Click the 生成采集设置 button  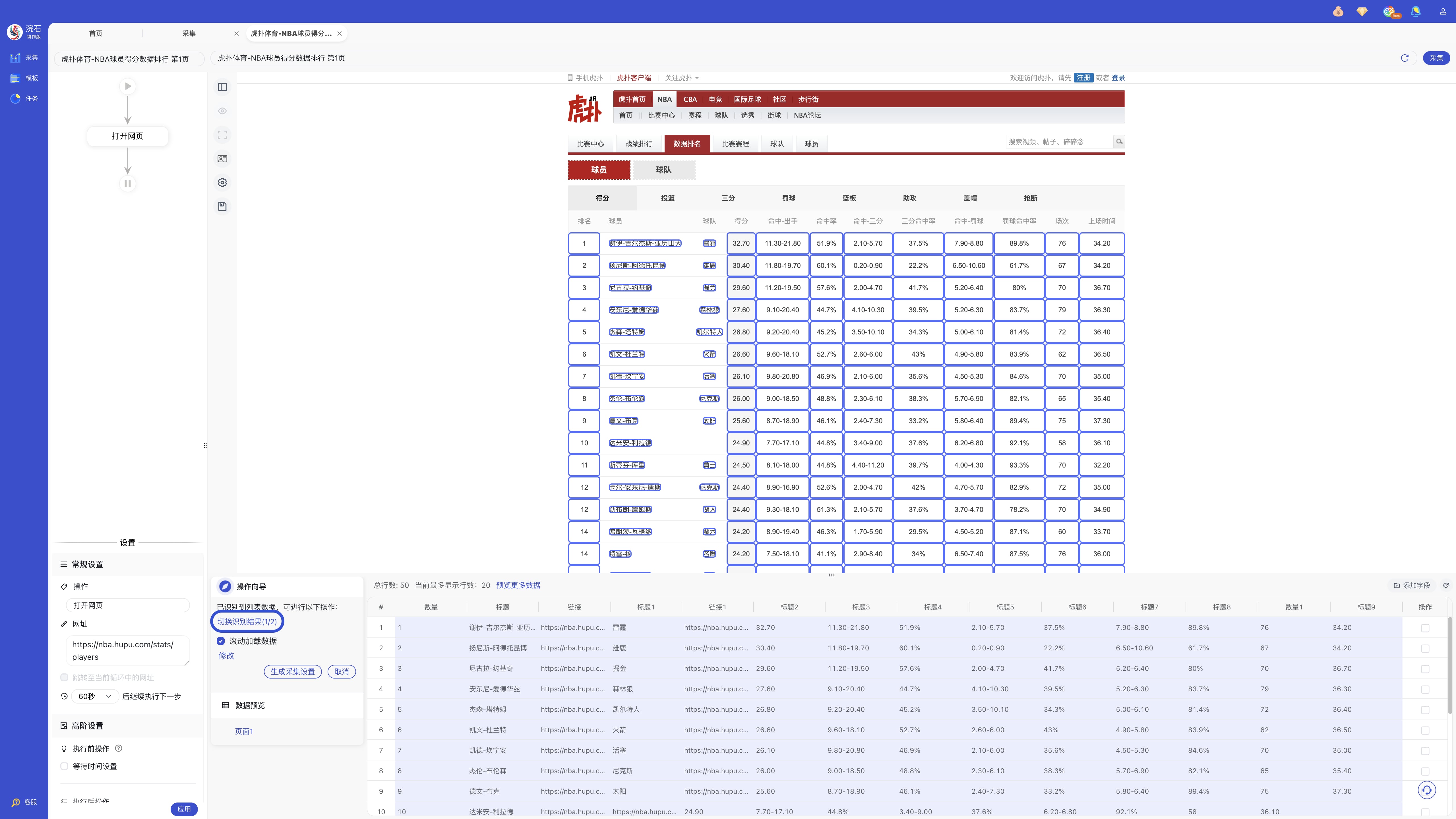tap(292, 671)
